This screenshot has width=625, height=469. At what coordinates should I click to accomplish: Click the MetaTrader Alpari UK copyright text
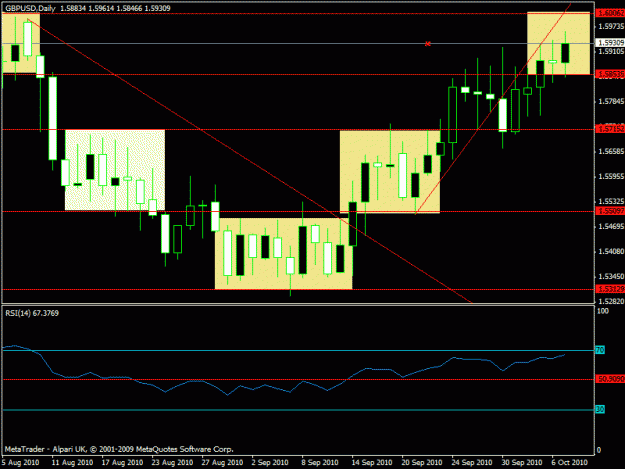tap(119, 449)
